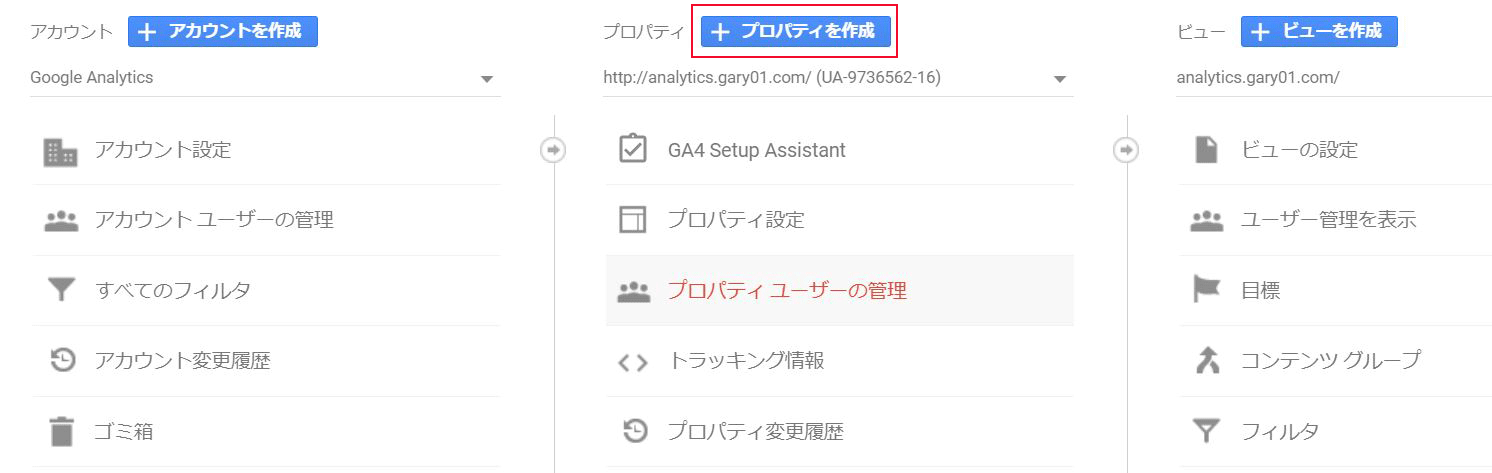Open プロパティ設定 menu item
This screenshot has height=473, width=1492.
tap(736, 220)
